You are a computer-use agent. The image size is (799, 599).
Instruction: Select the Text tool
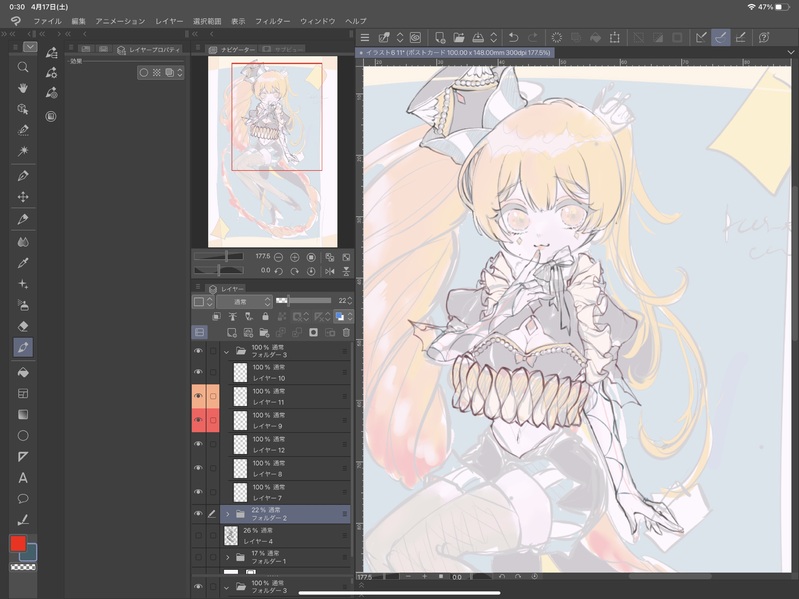pos(23,477)
